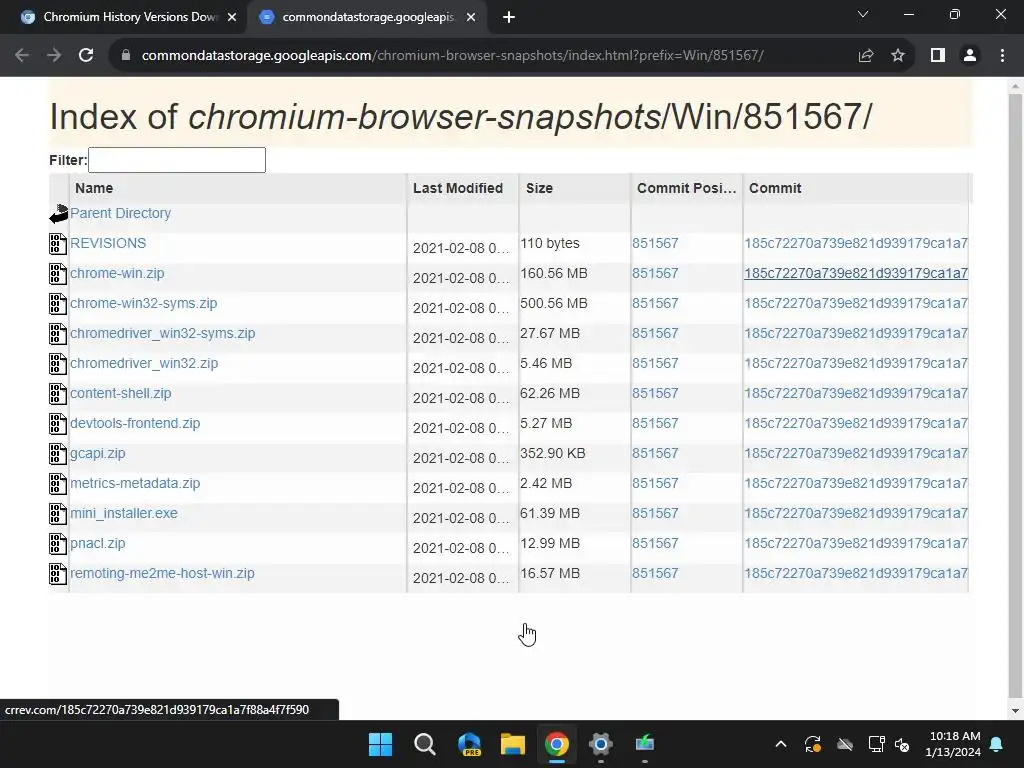1024x768 pixels.
Task: Click the Parent Directory back-arrow icon
Action: pyautogui.click(x=59, y=214)
